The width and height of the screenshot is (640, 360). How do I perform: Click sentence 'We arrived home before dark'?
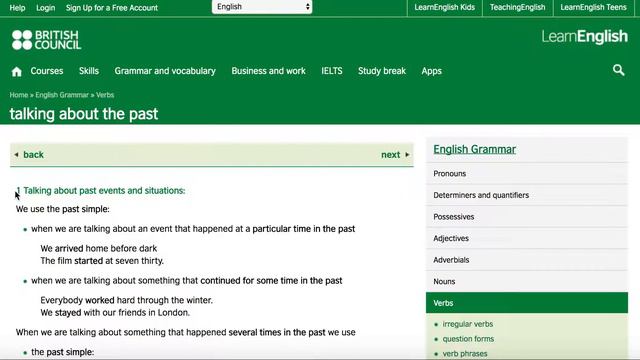(98, 248)
